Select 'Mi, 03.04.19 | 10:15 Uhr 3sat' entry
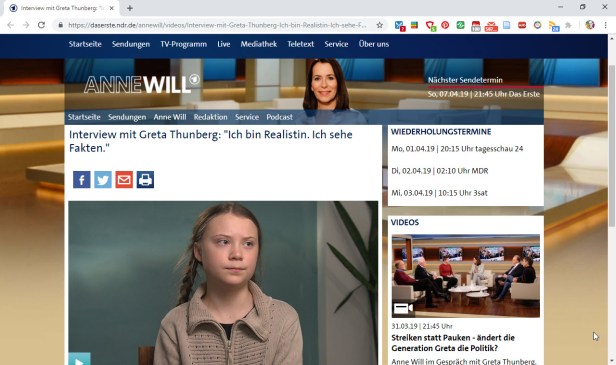This screenshot has height=365, width=616. click(x=439, y=193)
